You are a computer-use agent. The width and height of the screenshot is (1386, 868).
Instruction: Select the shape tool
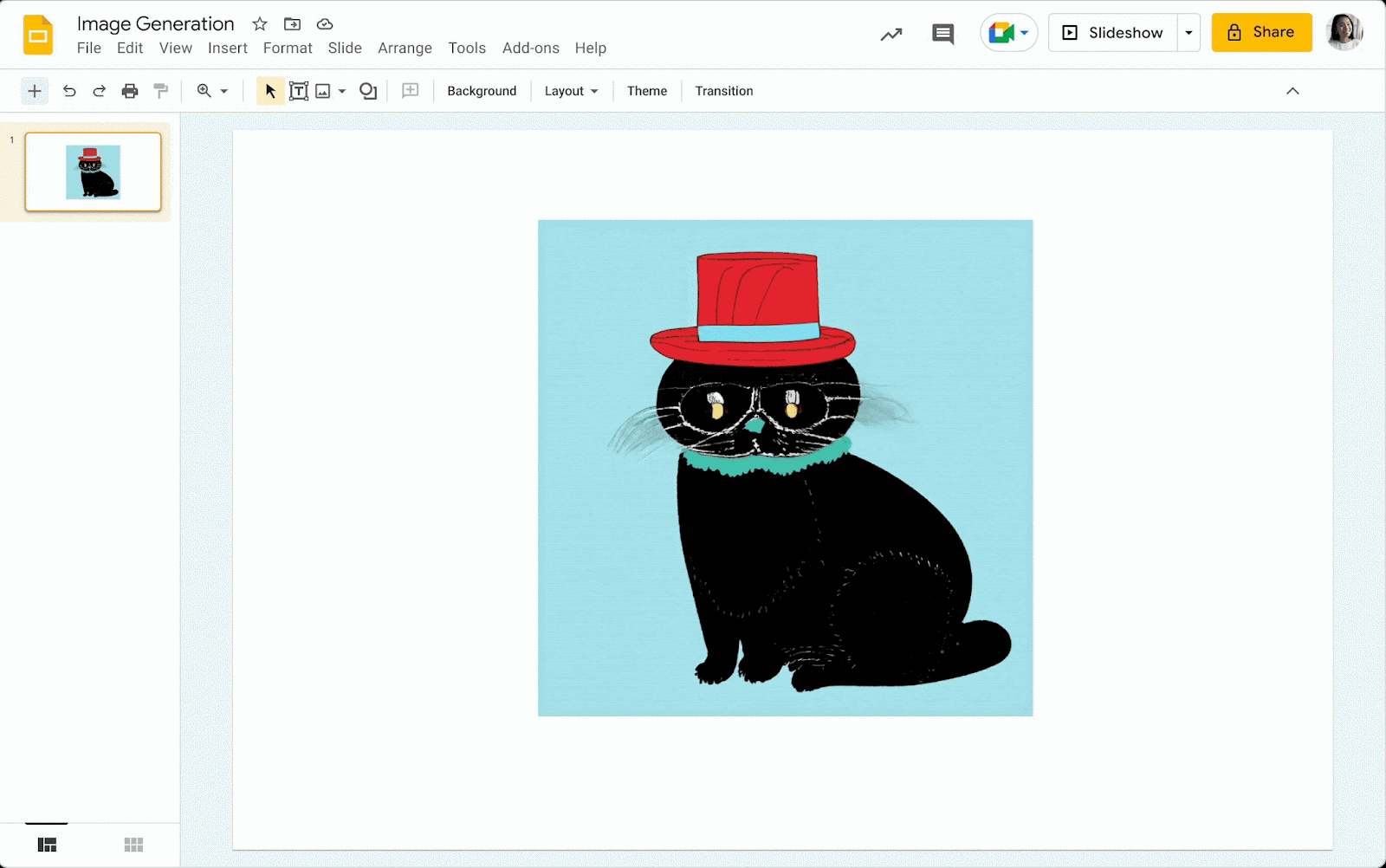point(368,90)
